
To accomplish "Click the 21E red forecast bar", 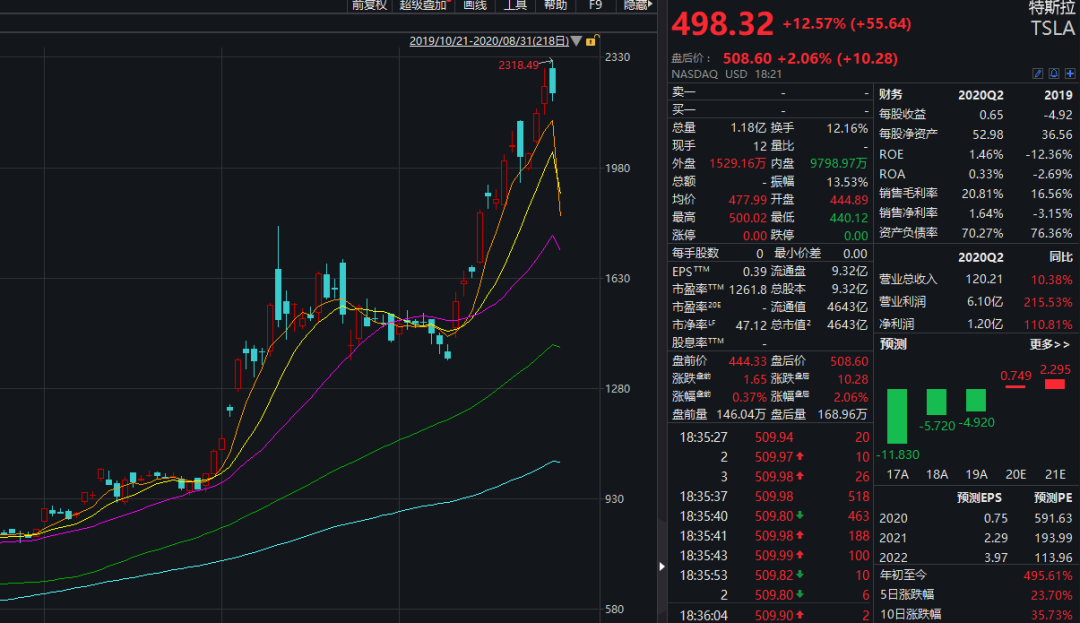I will (x=1055, y=383).
